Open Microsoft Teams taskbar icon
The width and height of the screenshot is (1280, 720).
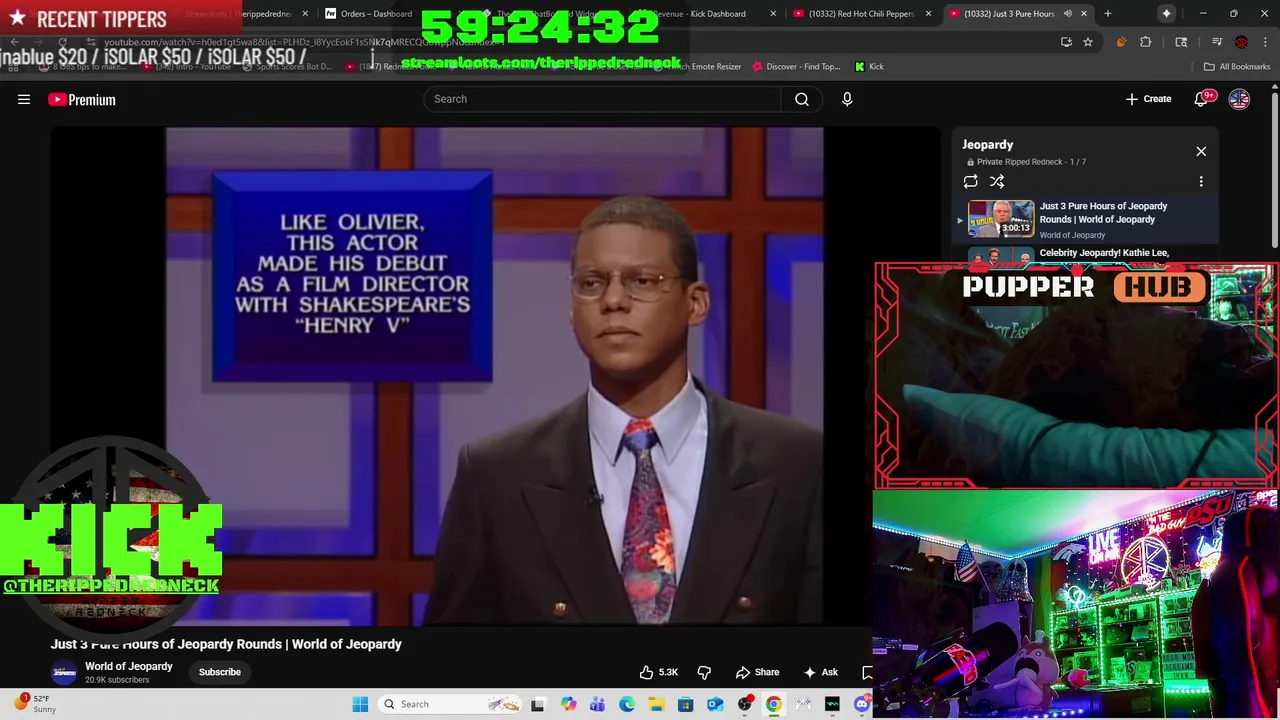pyautogui.click(x=597, y=704)
